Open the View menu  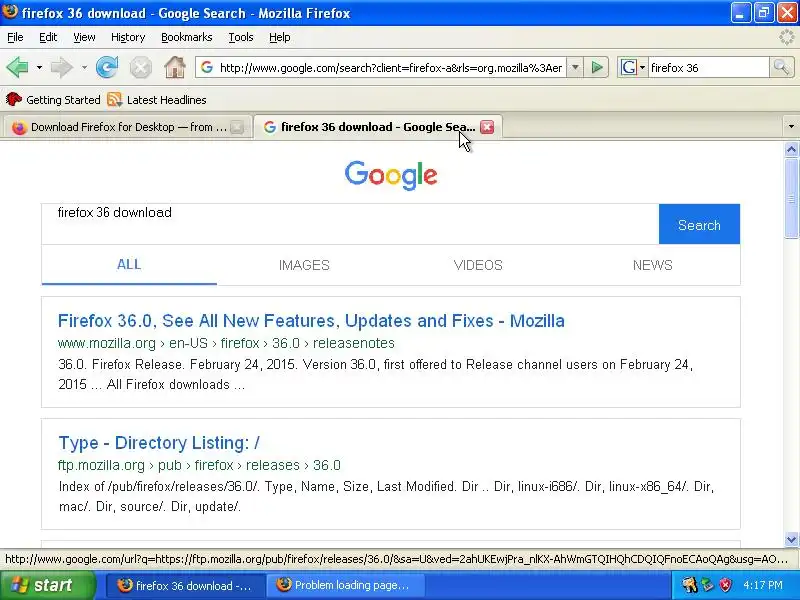click(x=84, y=37)
